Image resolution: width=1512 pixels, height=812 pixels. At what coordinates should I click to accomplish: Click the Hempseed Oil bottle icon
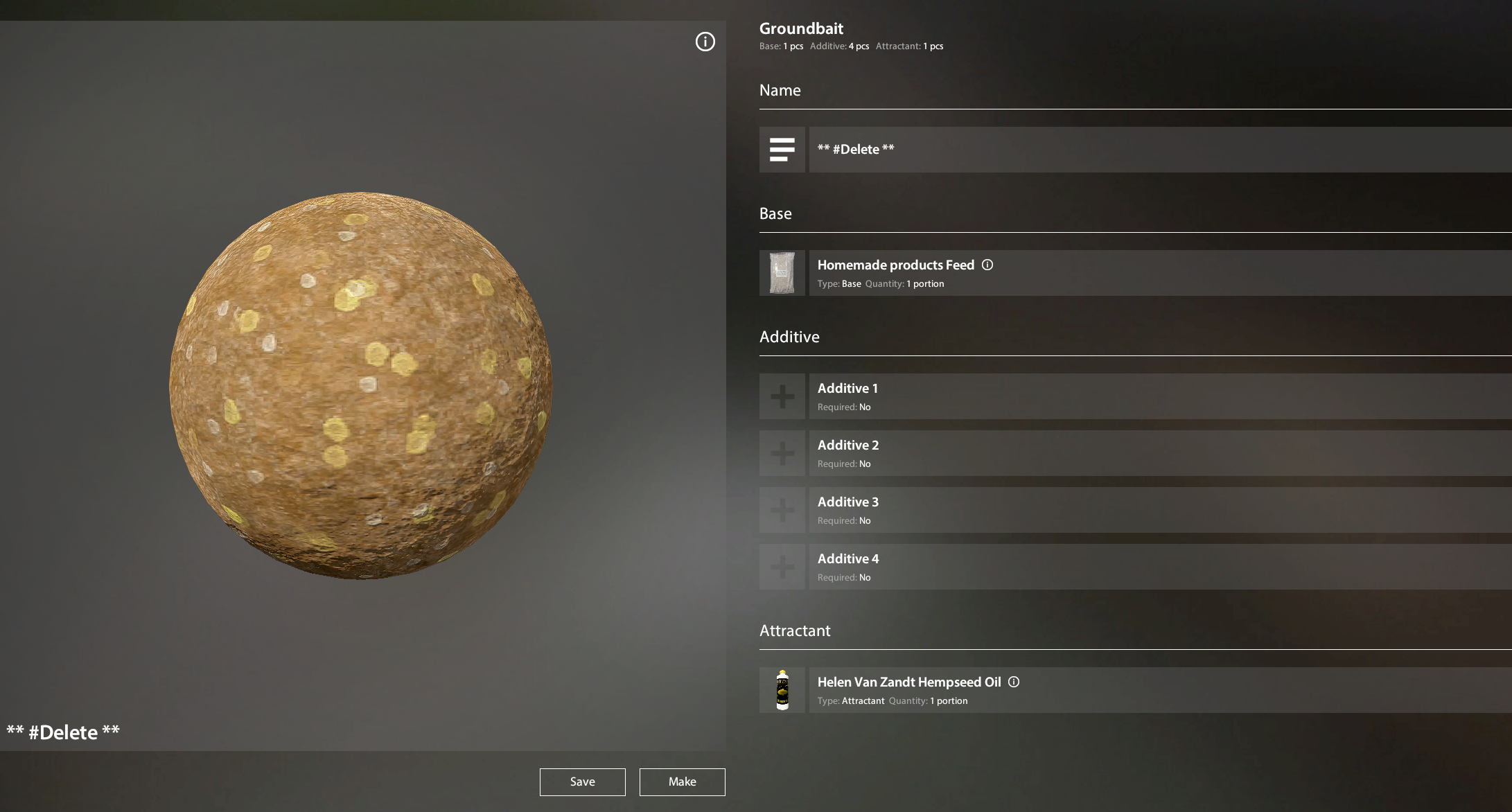pyautogui.click(x=782, y=690)
